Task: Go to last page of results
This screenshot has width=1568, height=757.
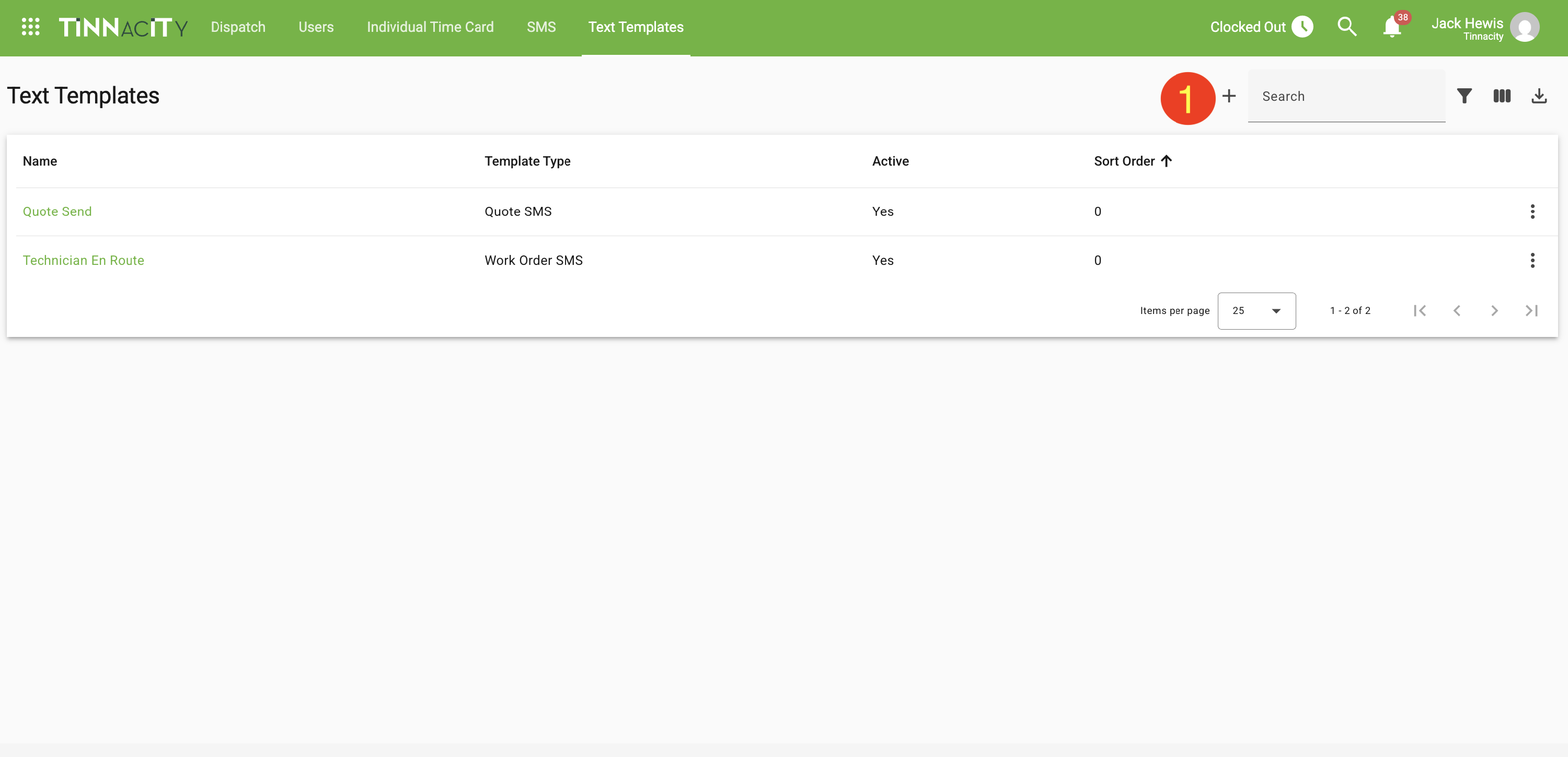Action: [x=1531, y=311]
